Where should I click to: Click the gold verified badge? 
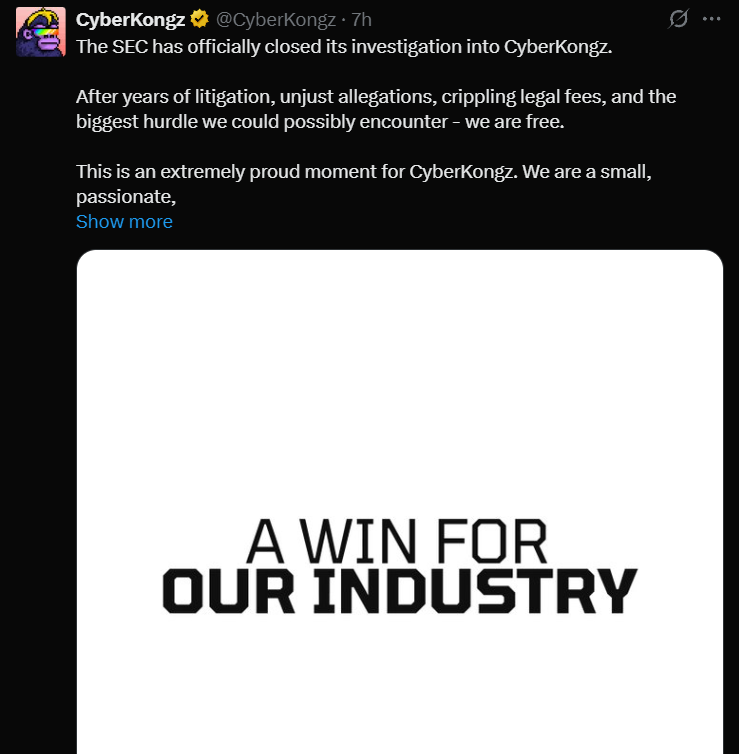click(x=200, y=19)
